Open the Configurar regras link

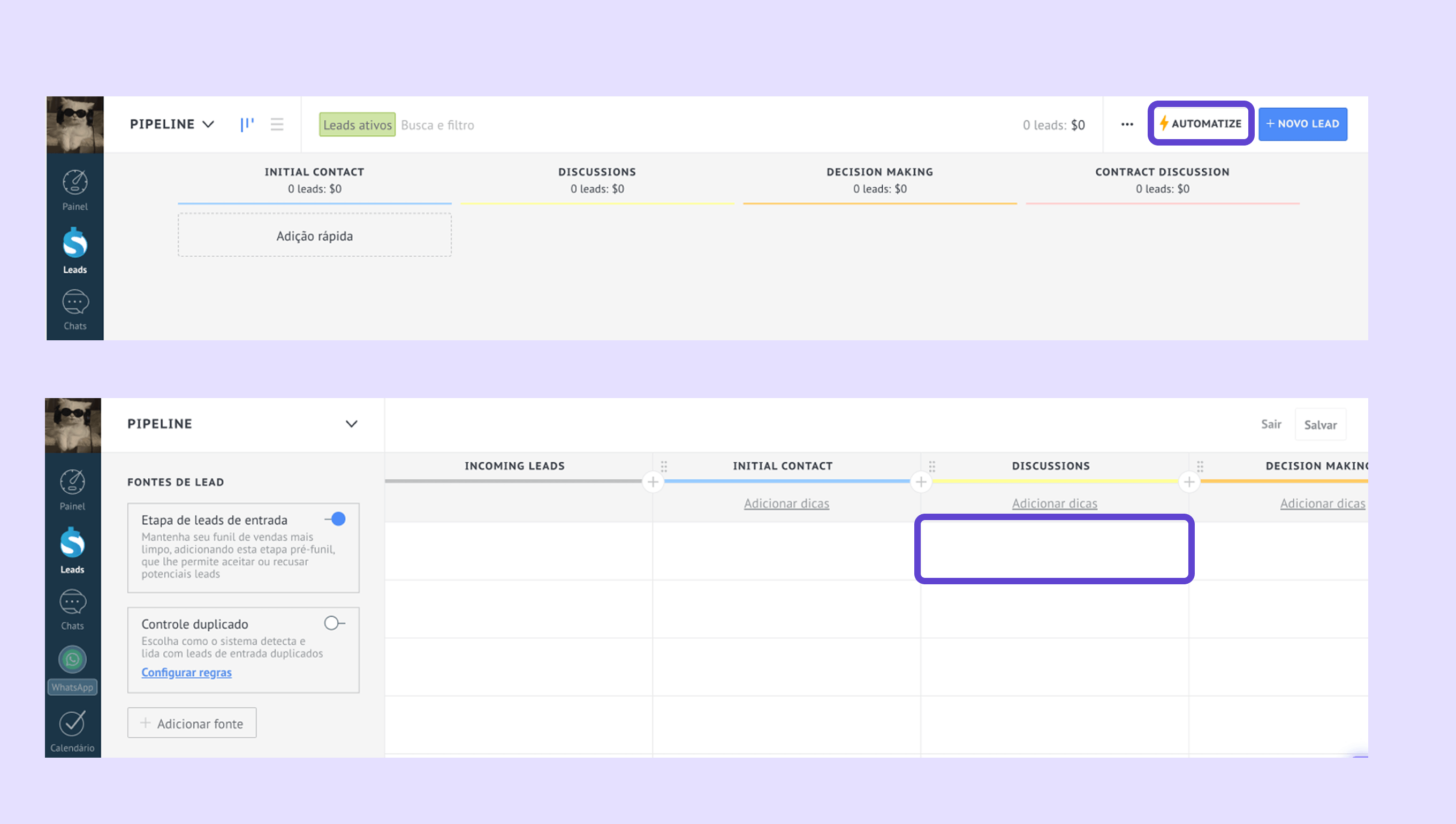pyautogui.click(x=186, y=673)
